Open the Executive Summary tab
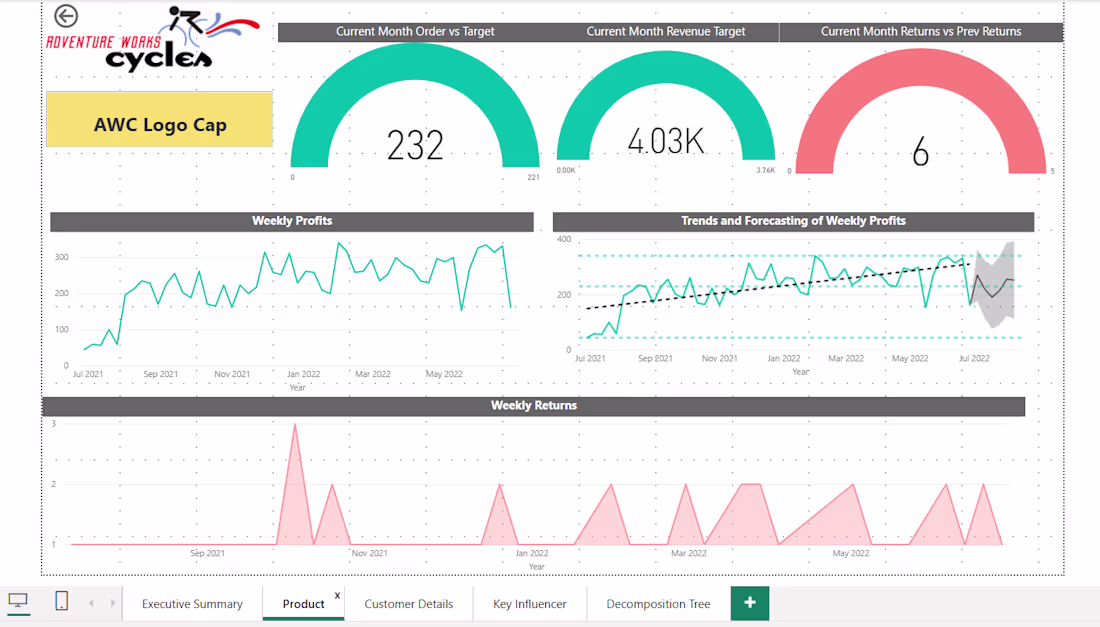Screen dimensions: 1100x627 tap(192, 604)
